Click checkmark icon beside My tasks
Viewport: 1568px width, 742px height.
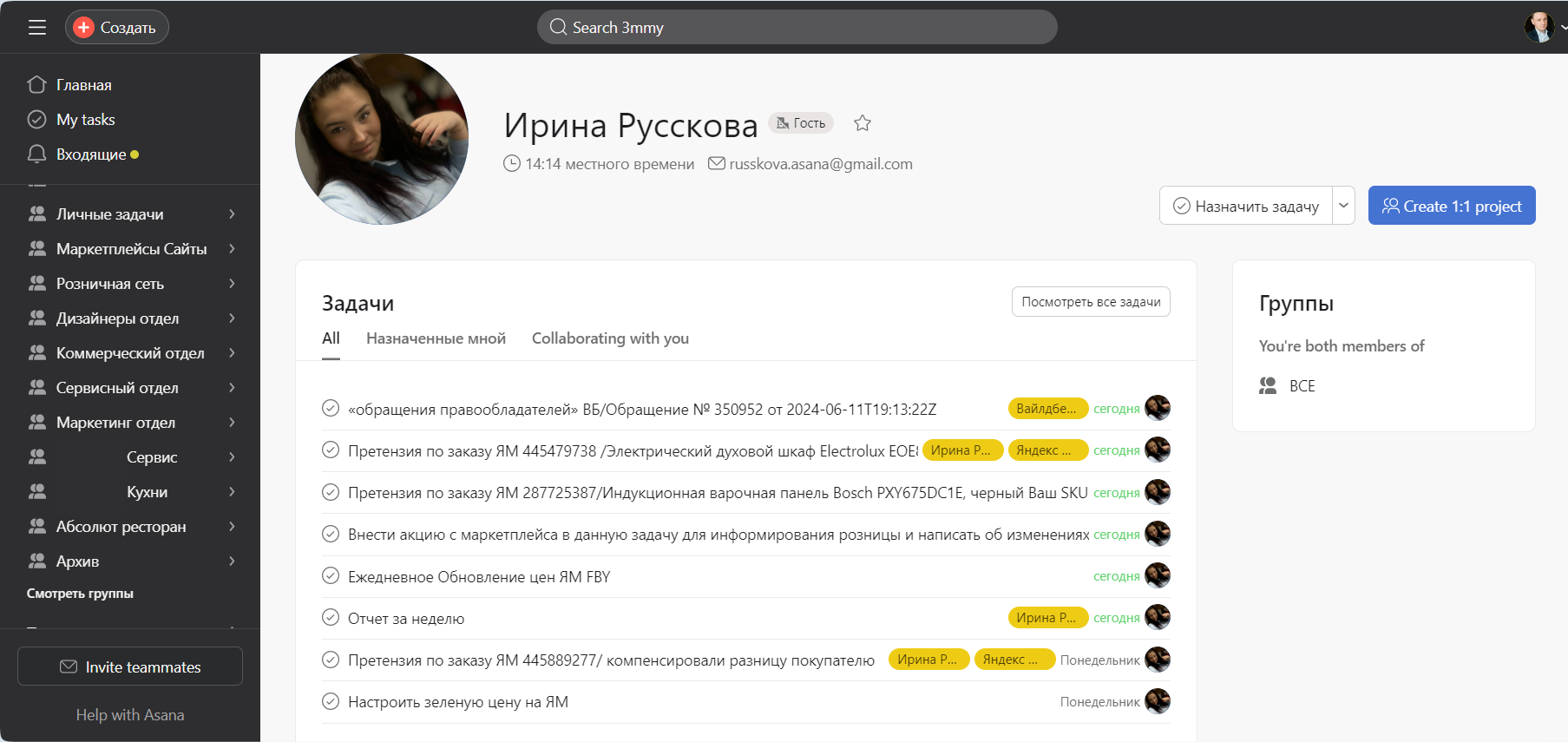point(36,119)
